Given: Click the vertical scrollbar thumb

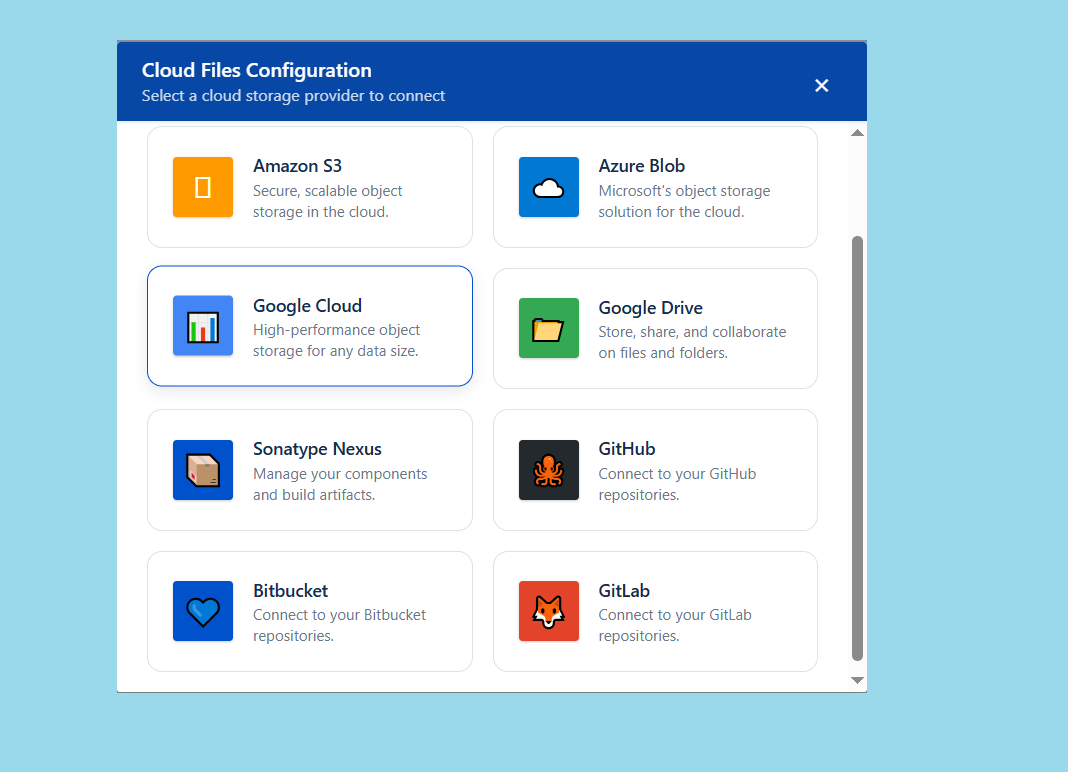Looking at the screenshot, I should coord(858,448).
